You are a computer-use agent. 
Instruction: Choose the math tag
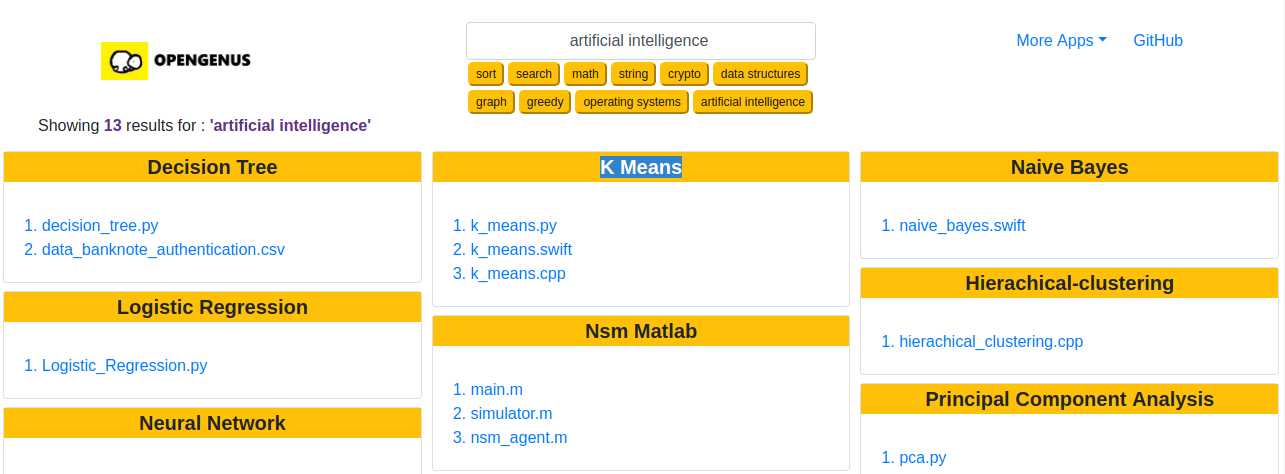(x=585, y=74)
